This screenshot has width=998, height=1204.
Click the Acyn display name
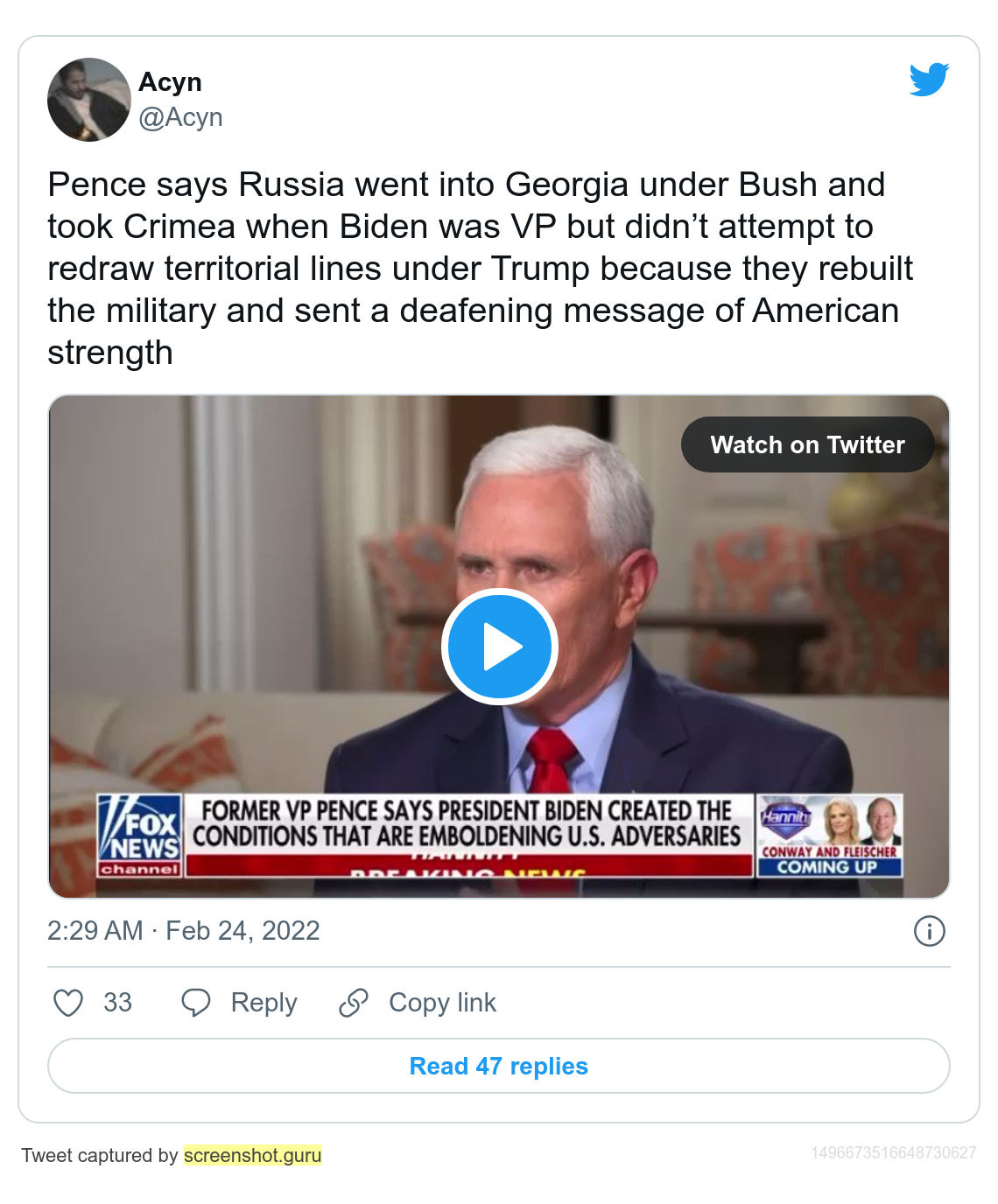[x=170, y=82]
